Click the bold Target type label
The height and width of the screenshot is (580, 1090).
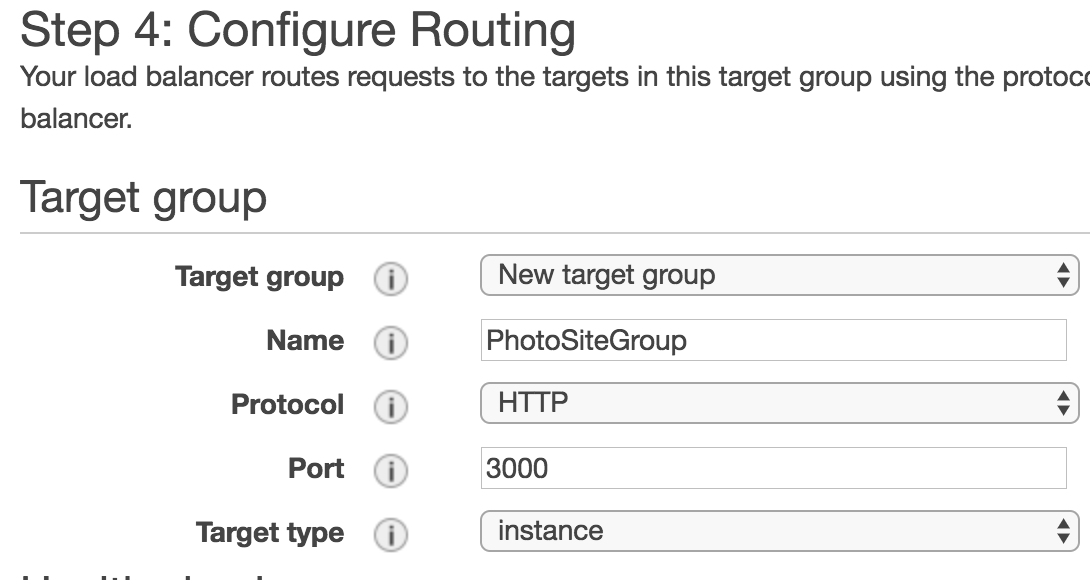click(x=270, y=533)
